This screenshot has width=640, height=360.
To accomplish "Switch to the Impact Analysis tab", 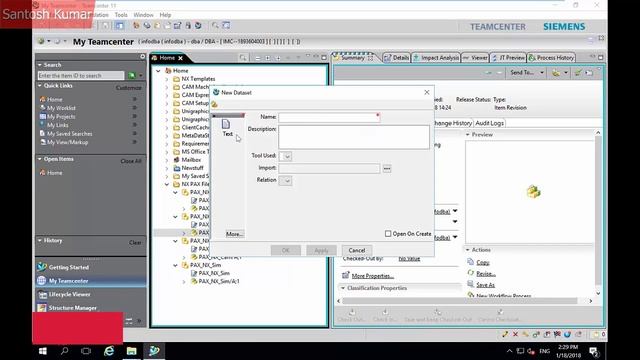I will [x=436, y=58].
